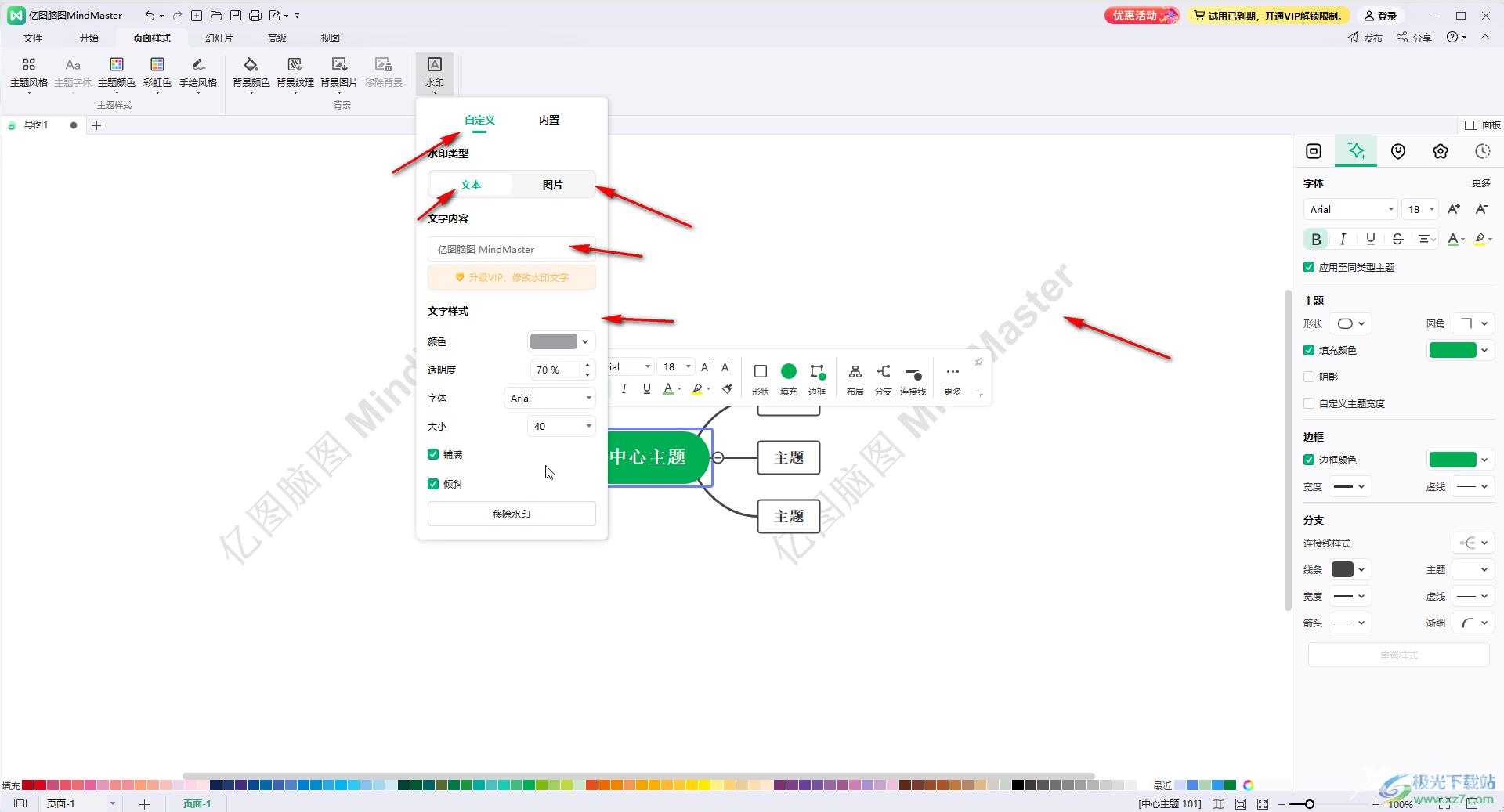The width and height of the screenshot is (1504, 812).
Task: Toggle the Fill Color (填充颜色) checkbox
Action: (1309, 350)
